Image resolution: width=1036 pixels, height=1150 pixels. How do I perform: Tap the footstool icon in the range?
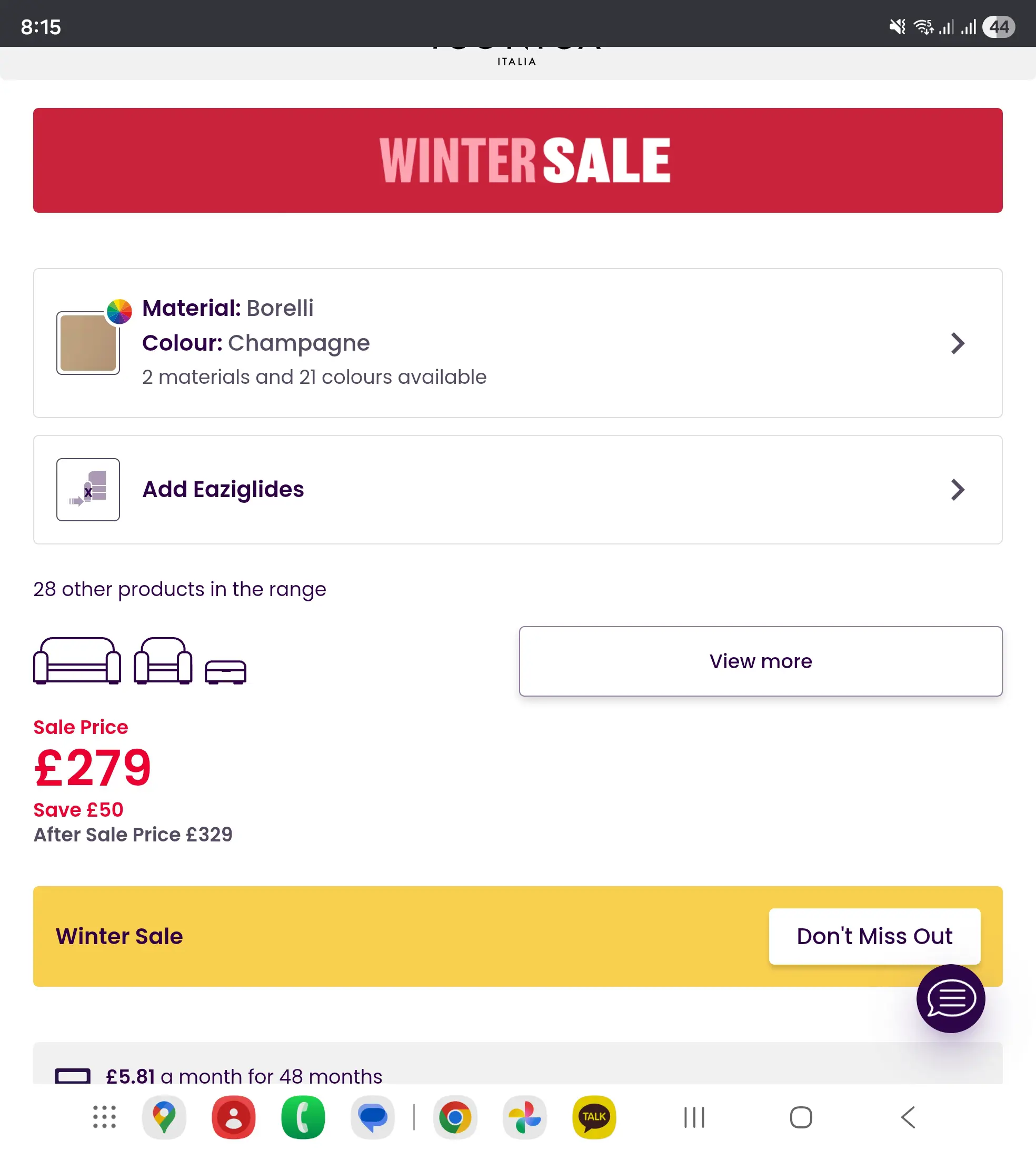(225, 672)
